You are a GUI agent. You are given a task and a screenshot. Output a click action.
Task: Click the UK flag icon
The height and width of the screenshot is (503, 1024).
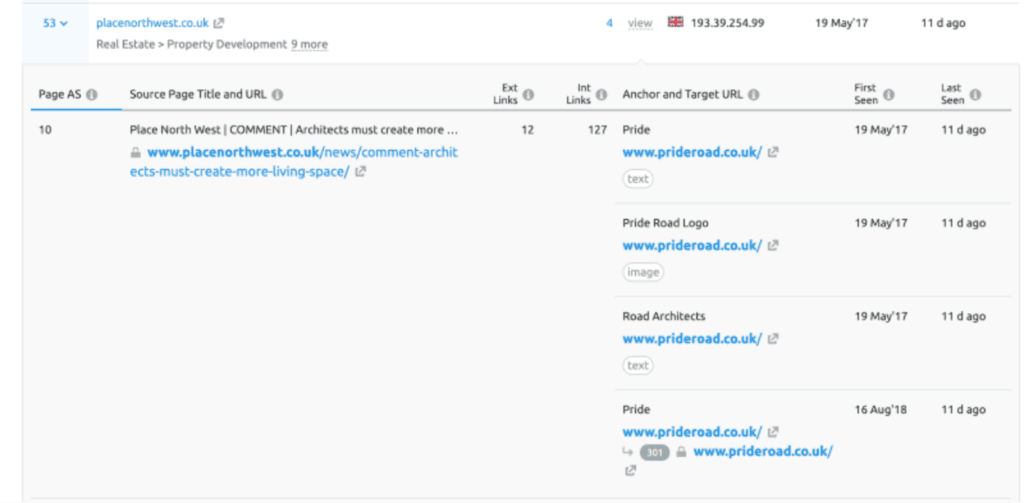pyautogui.click(x=675, y=22)
